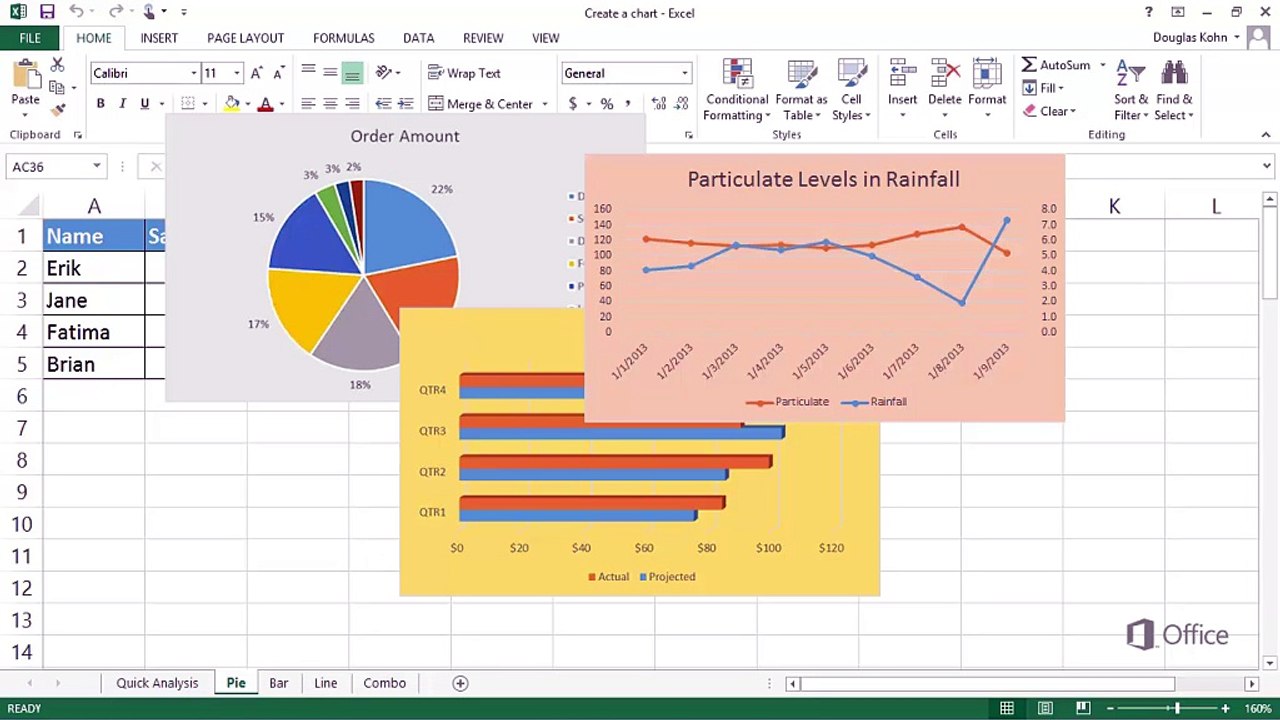Toggle Wrap Text on
Screen dimensions: 1280x720
tap(464, 73)
